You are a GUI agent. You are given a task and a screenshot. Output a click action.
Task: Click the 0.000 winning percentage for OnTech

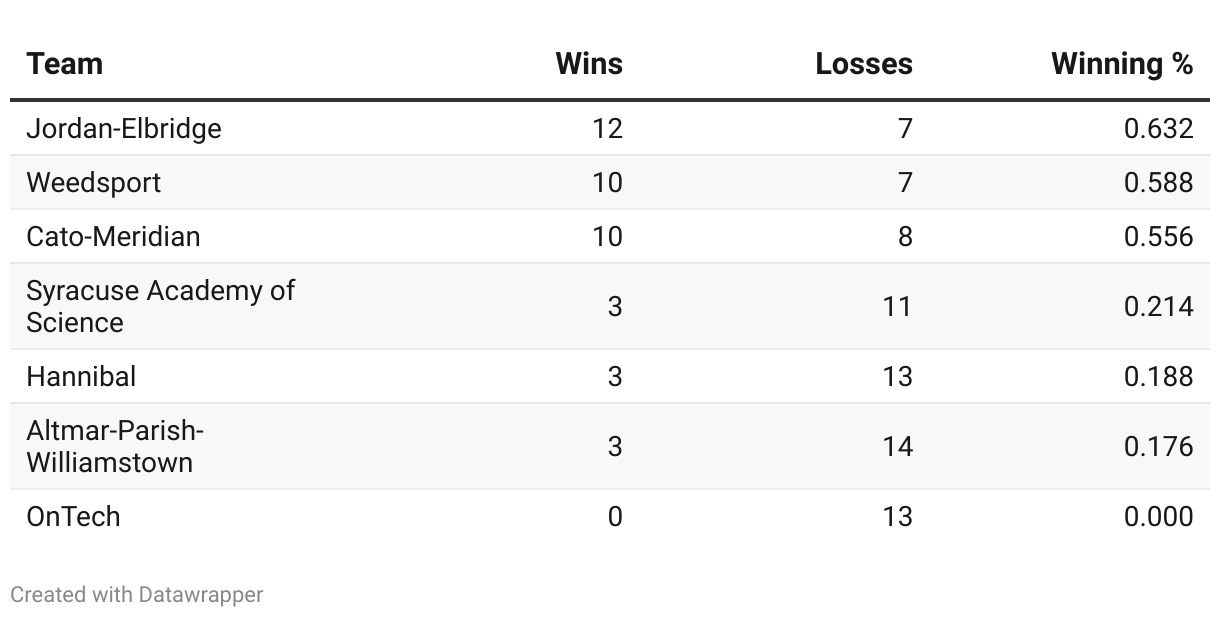pyautogui.click(x=1159, y=517)
